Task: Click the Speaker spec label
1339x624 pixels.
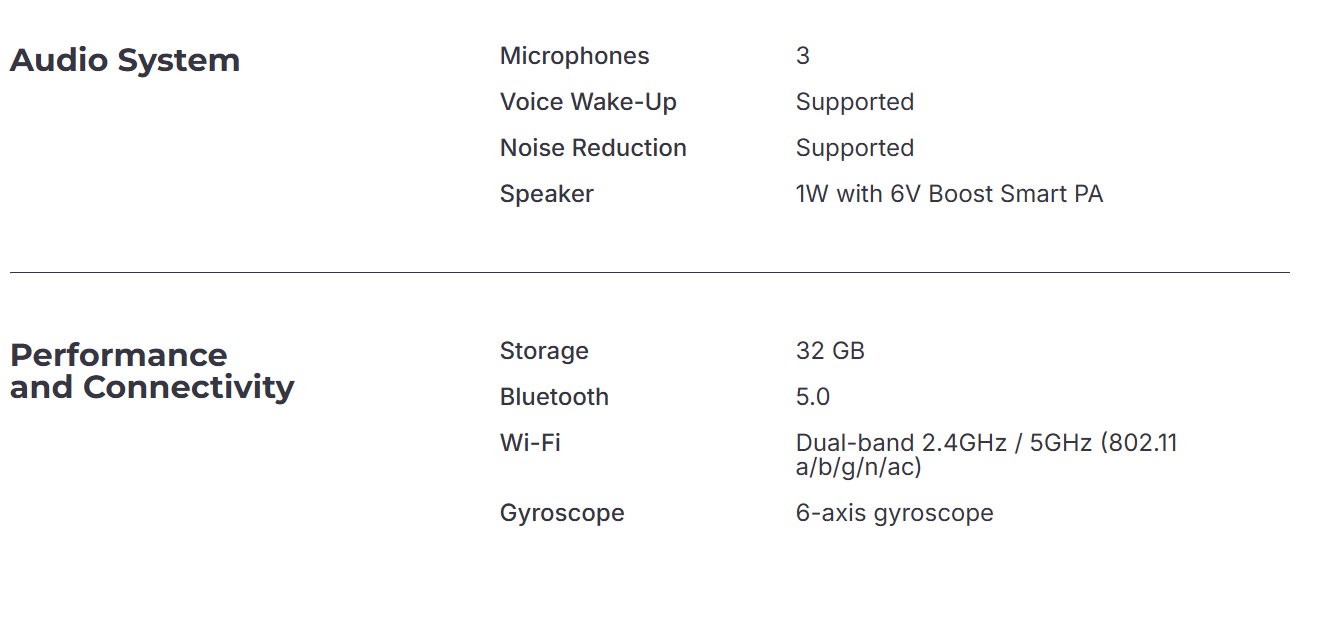Action: 546,194
